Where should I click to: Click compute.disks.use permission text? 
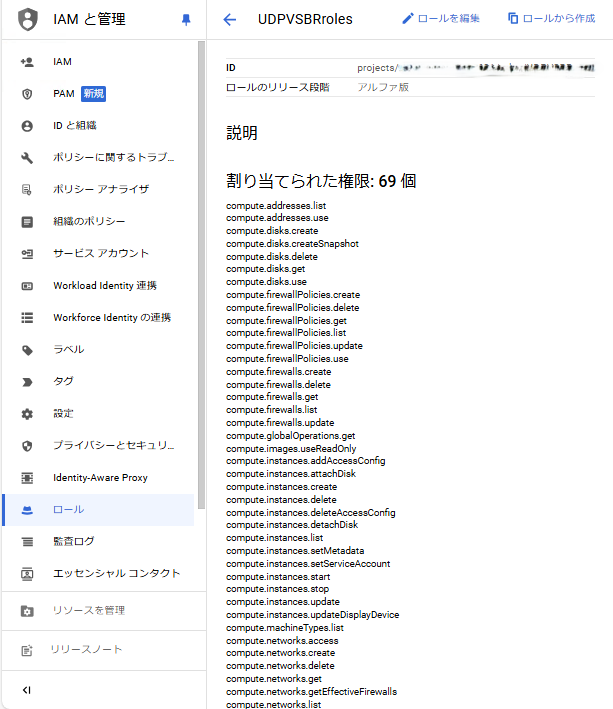266,282
